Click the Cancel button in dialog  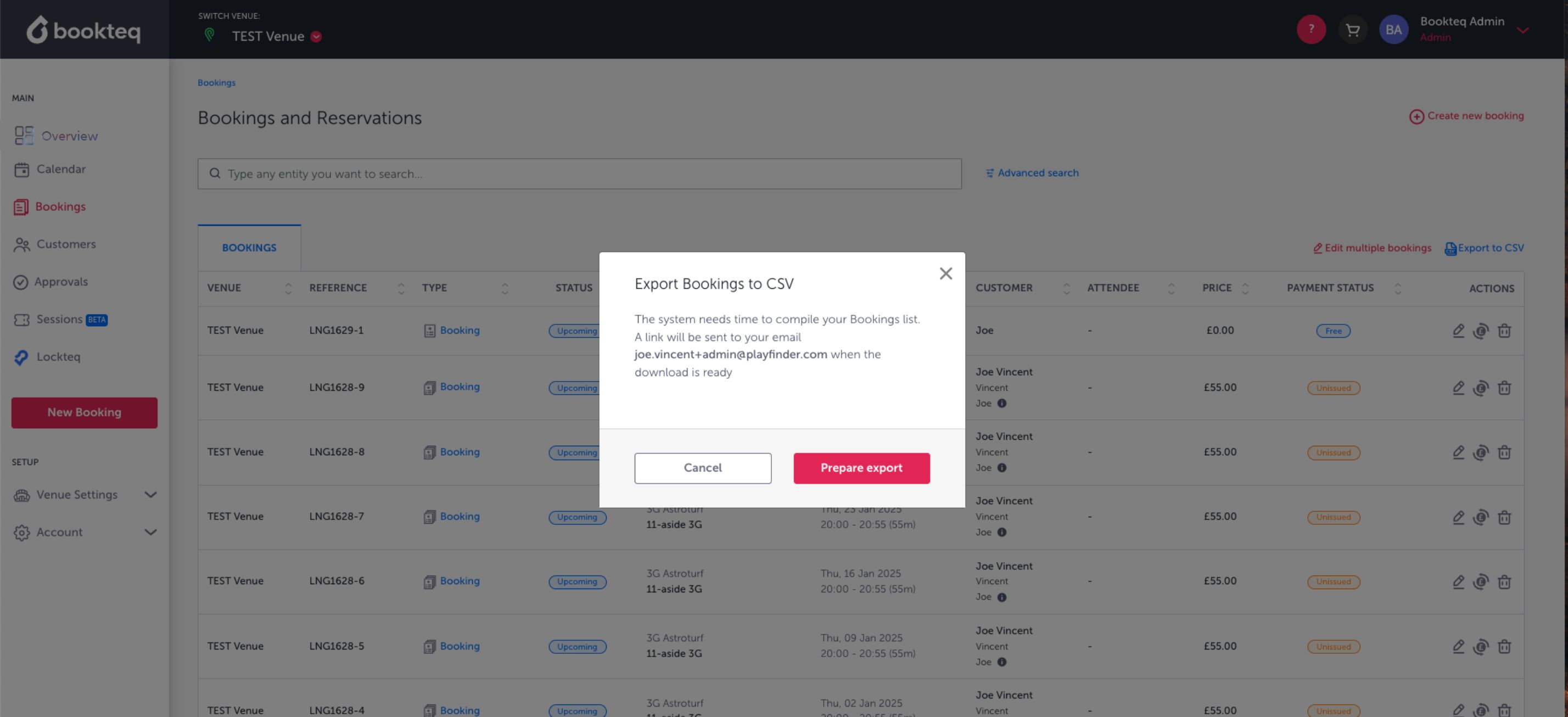coord(702,468)
